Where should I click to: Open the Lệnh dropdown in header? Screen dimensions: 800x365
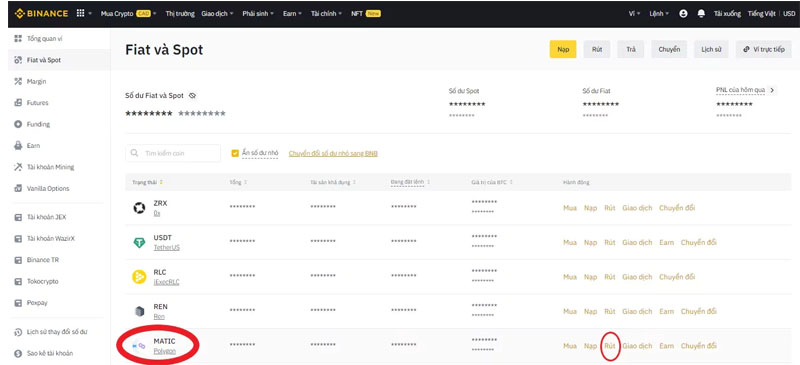pos(659,14)
